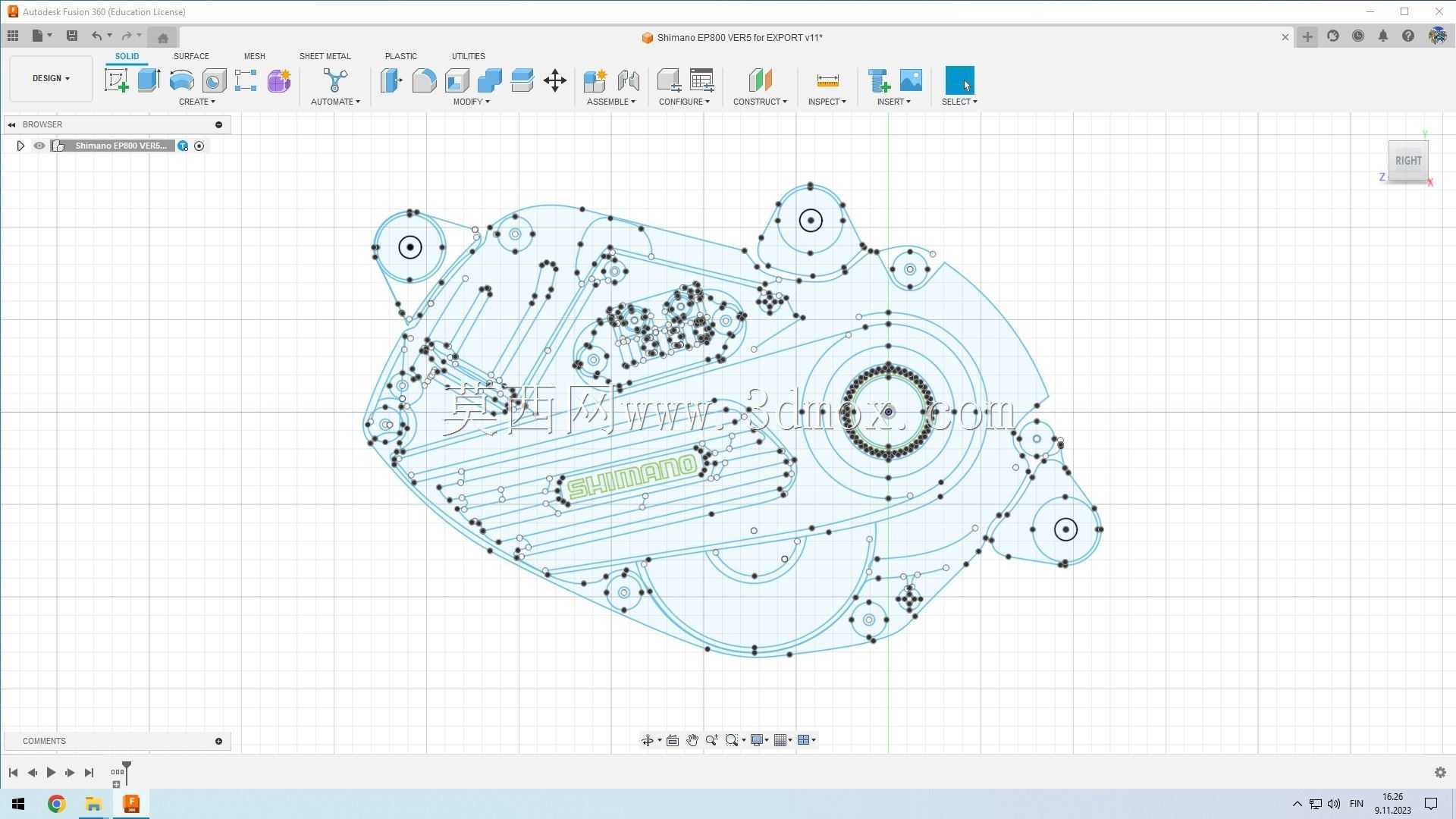The width and height of the screenshot is (1456, 819).
Task: Select the Hole tool
Action: [214, 80]
